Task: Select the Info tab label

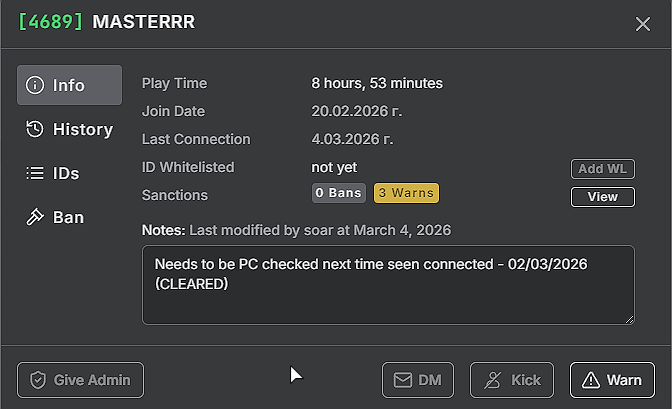Action: (69, 85)
